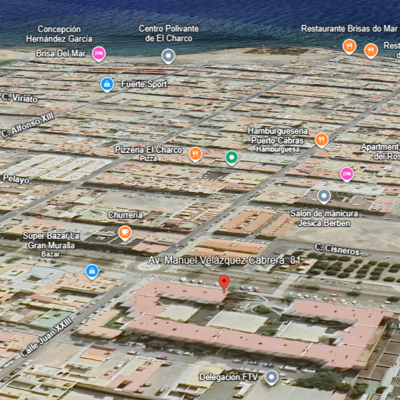Click the green pin beside Pizzeria El Charco

[231, 157]
